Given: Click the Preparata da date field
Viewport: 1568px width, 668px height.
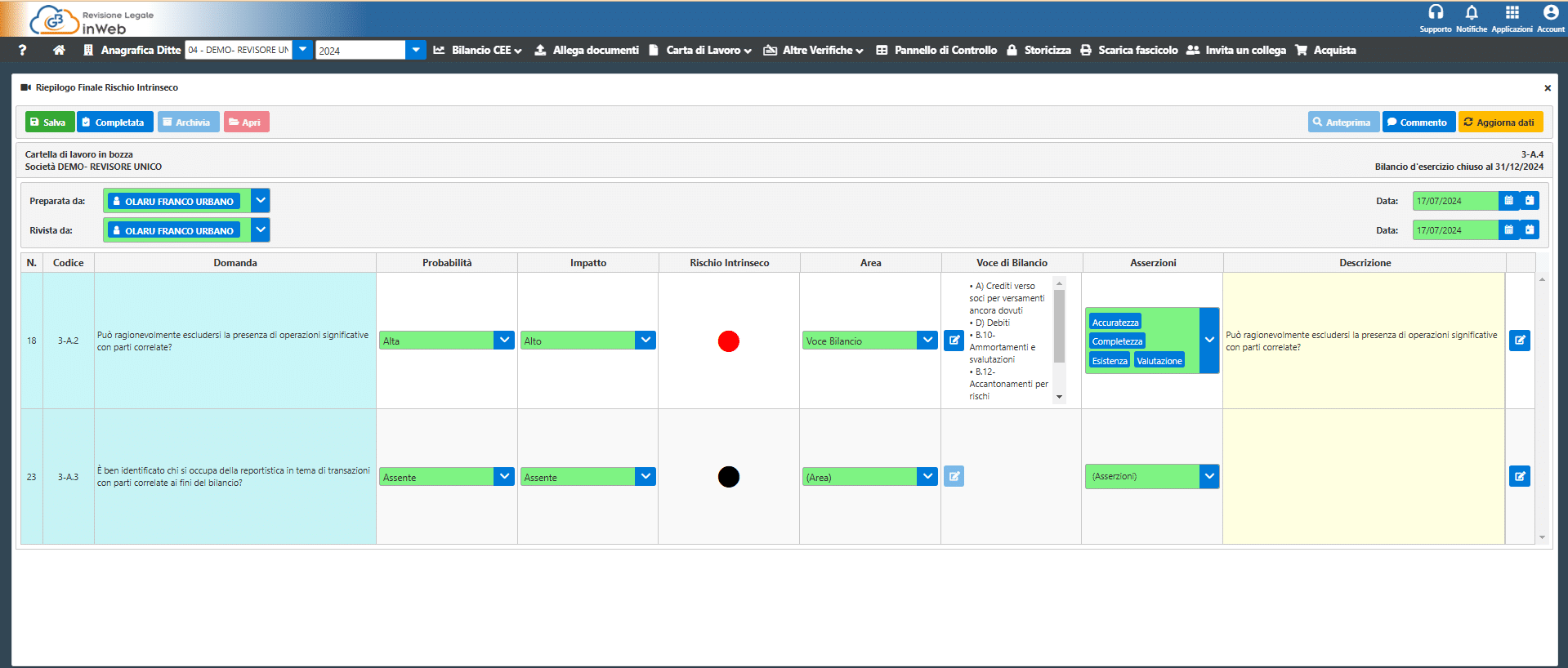Looking at the screenshot, I should [1455, 201].
